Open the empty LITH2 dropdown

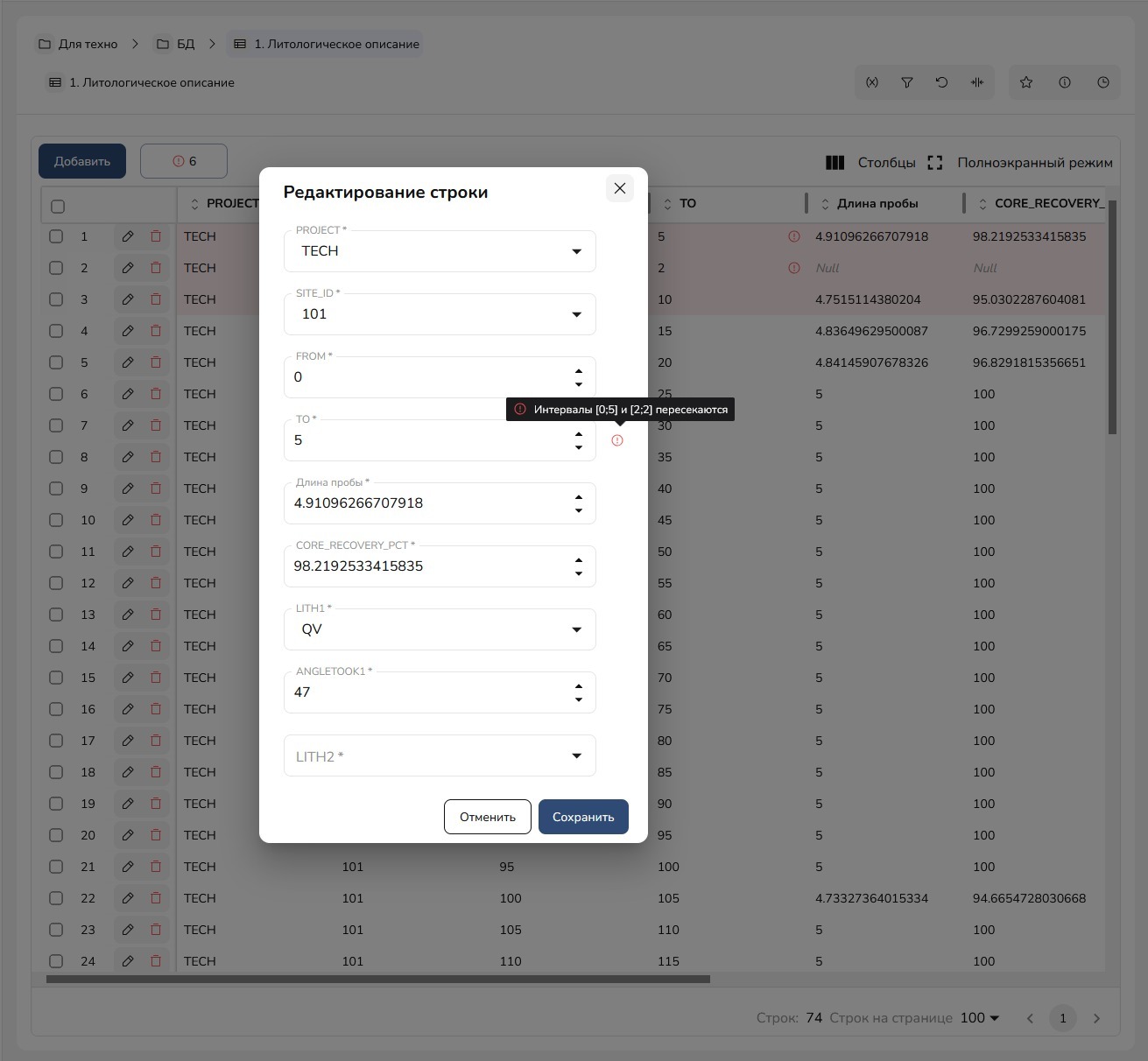click(x=440, y=755)
